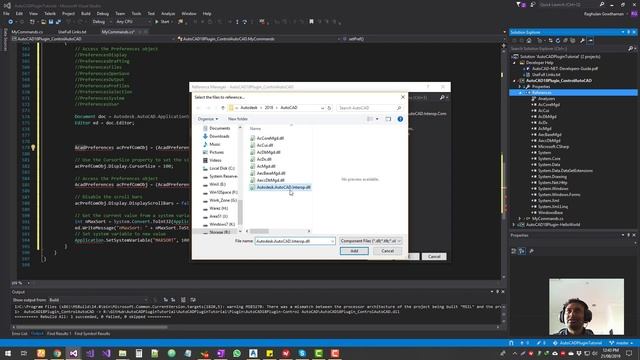Switch to the Useful Links.txt tab

72,32
